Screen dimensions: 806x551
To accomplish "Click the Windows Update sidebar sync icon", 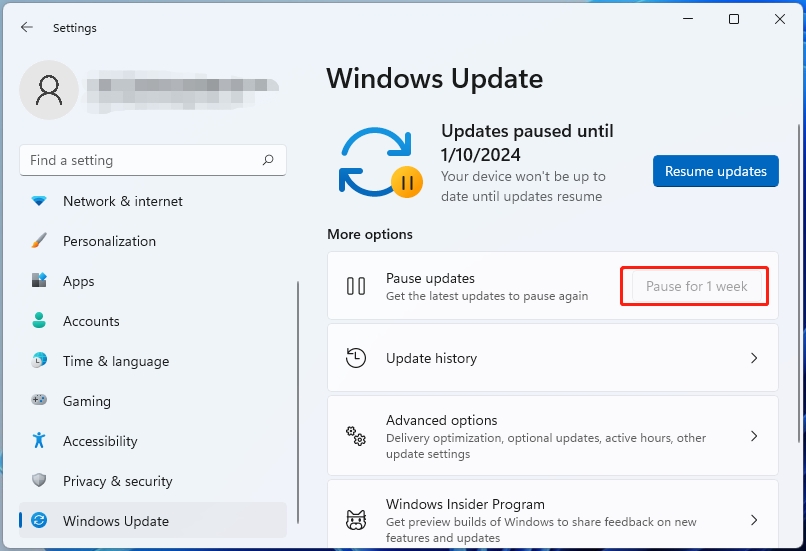I will 39,521.
